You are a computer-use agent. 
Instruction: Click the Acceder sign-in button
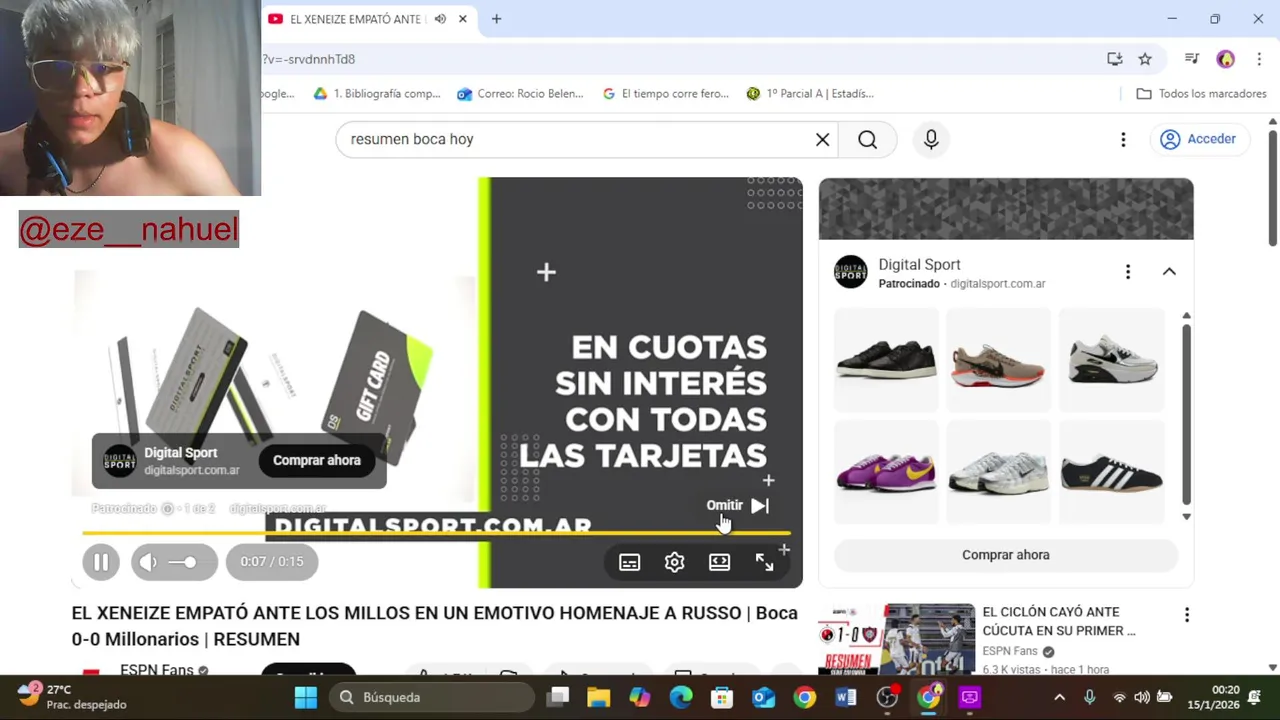click(1198, 139)
